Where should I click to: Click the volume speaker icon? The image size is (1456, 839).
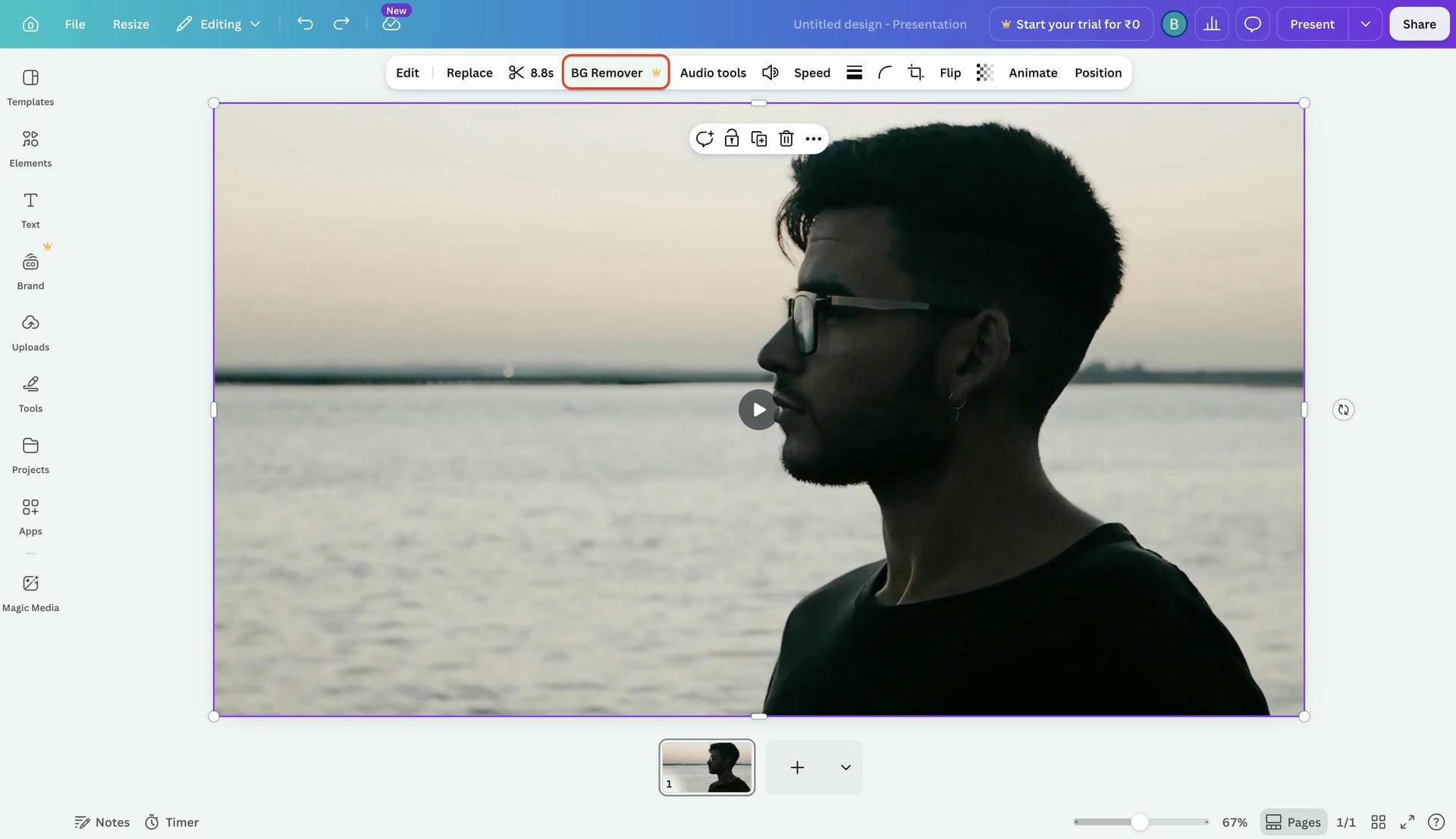tap(770, 73)
